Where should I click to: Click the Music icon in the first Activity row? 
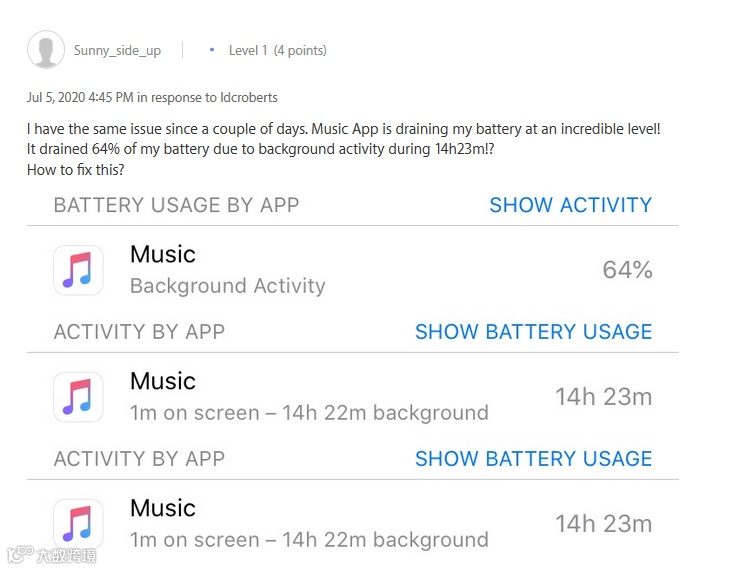point(78,397)
